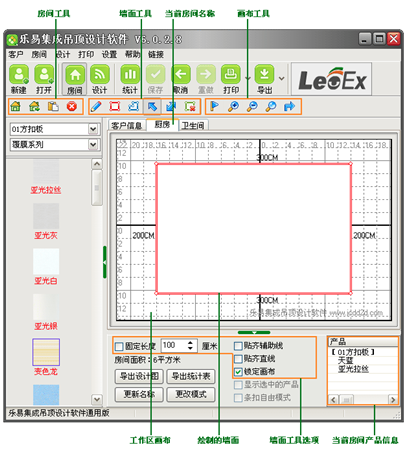Click house icon with green arrow
The width and height of the screenshot is (410, 450).
coord(34,107)
